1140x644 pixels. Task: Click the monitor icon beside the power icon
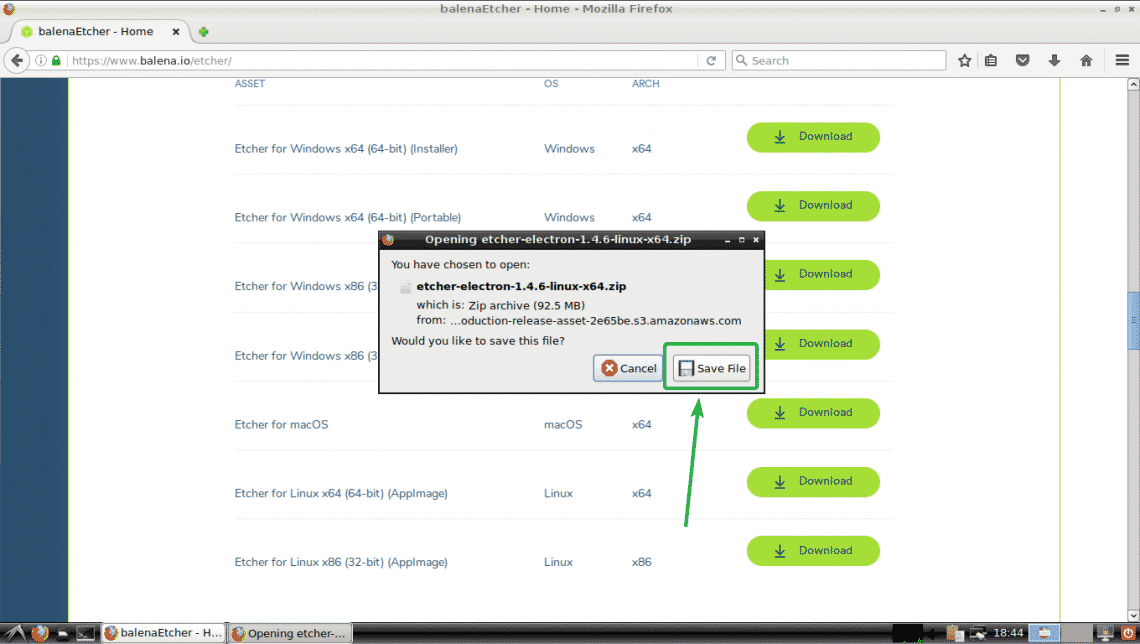pyautogui.click(x=1105, y=633)
